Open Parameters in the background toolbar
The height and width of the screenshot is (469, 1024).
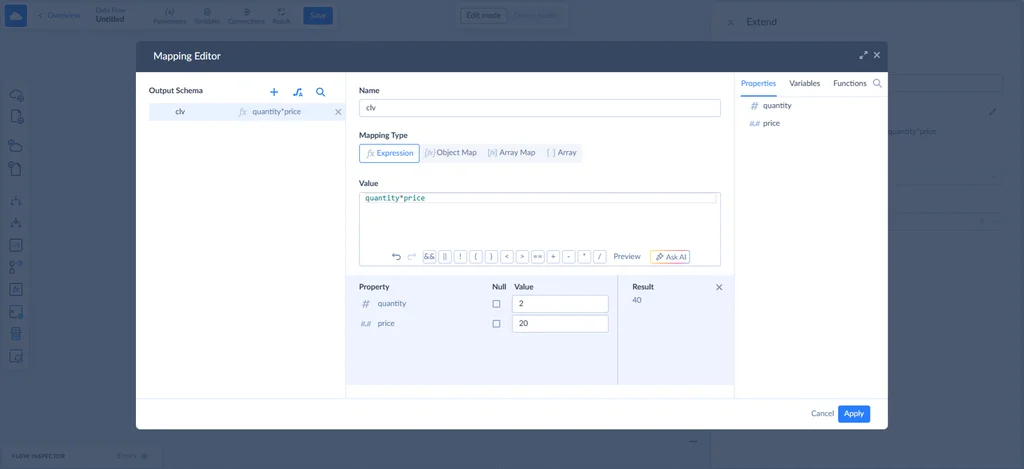point(169,16)
